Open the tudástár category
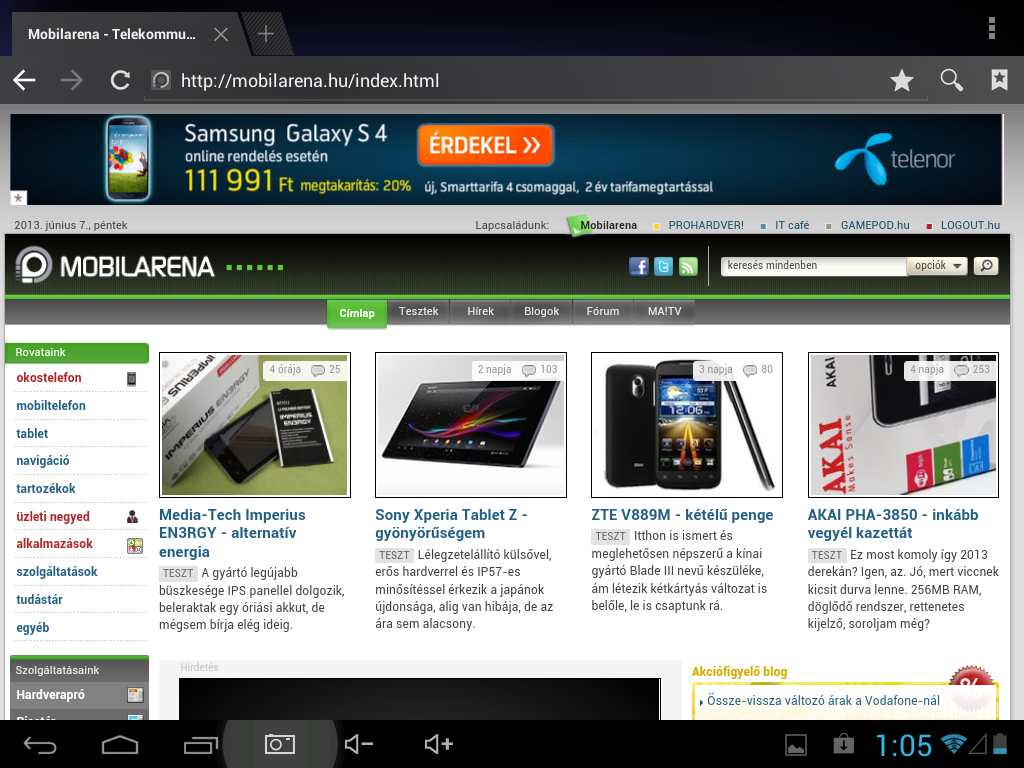Image resolution: width=1024 pixels, height=768 pixels. point(39,600)
